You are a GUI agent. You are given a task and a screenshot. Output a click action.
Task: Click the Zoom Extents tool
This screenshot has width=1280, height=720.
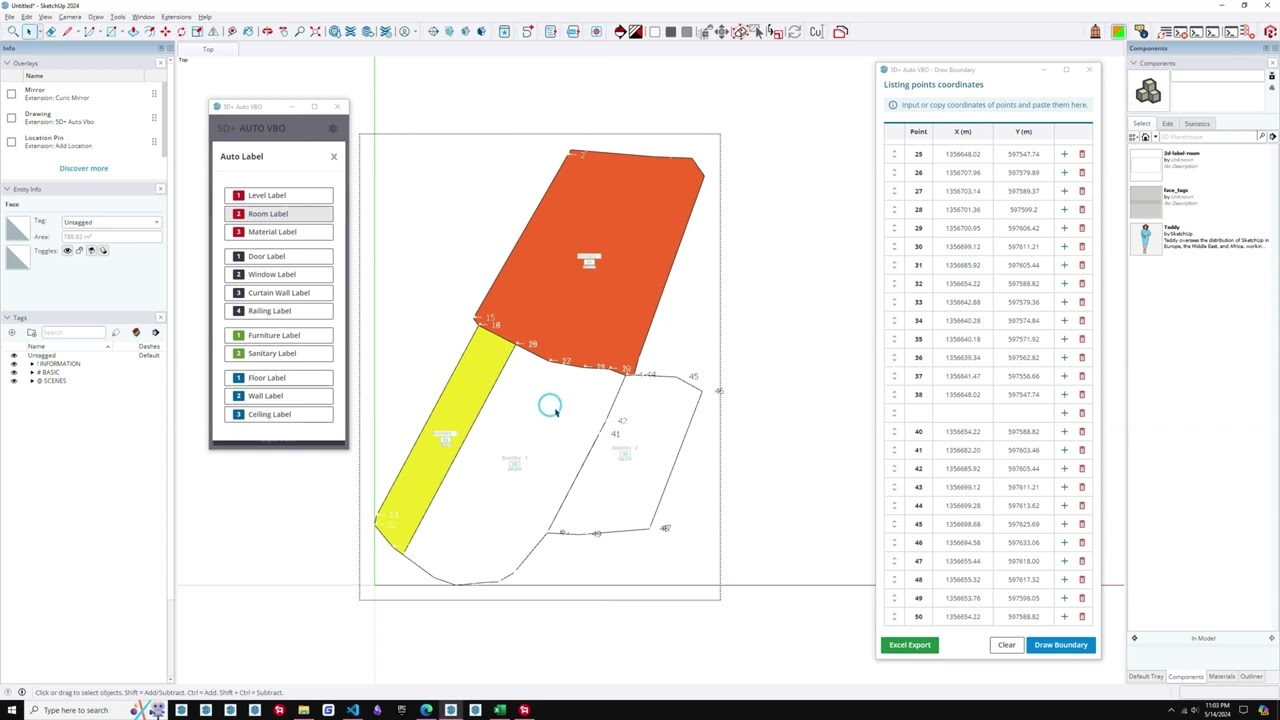[x=315, y=32]
